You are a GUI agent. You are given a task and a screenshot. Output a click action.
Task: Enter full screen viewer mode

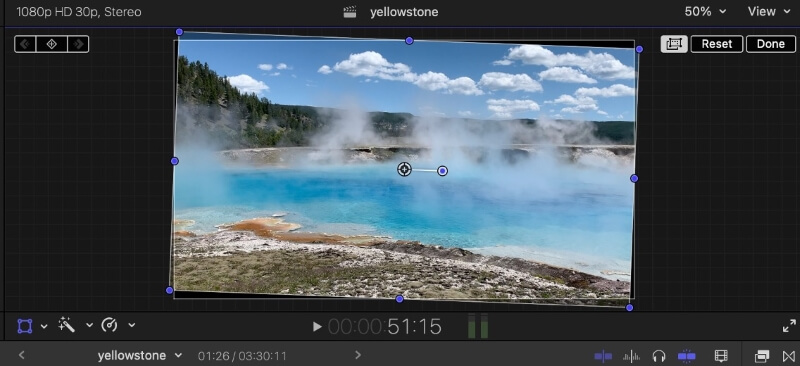(x=789, y=326)
